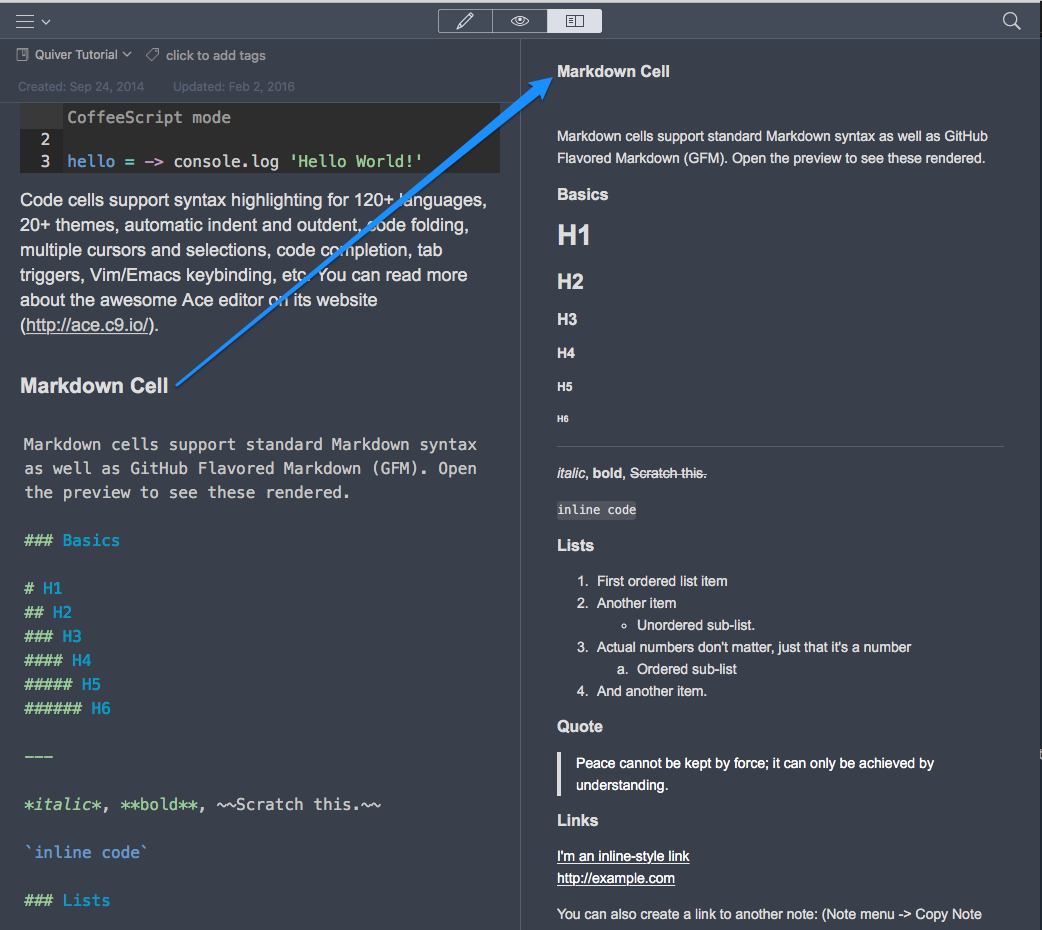The height and width of the screenshot is (930, 1042).
Task: Open the http://example.com link in the preview
Action: click(615, 878)
